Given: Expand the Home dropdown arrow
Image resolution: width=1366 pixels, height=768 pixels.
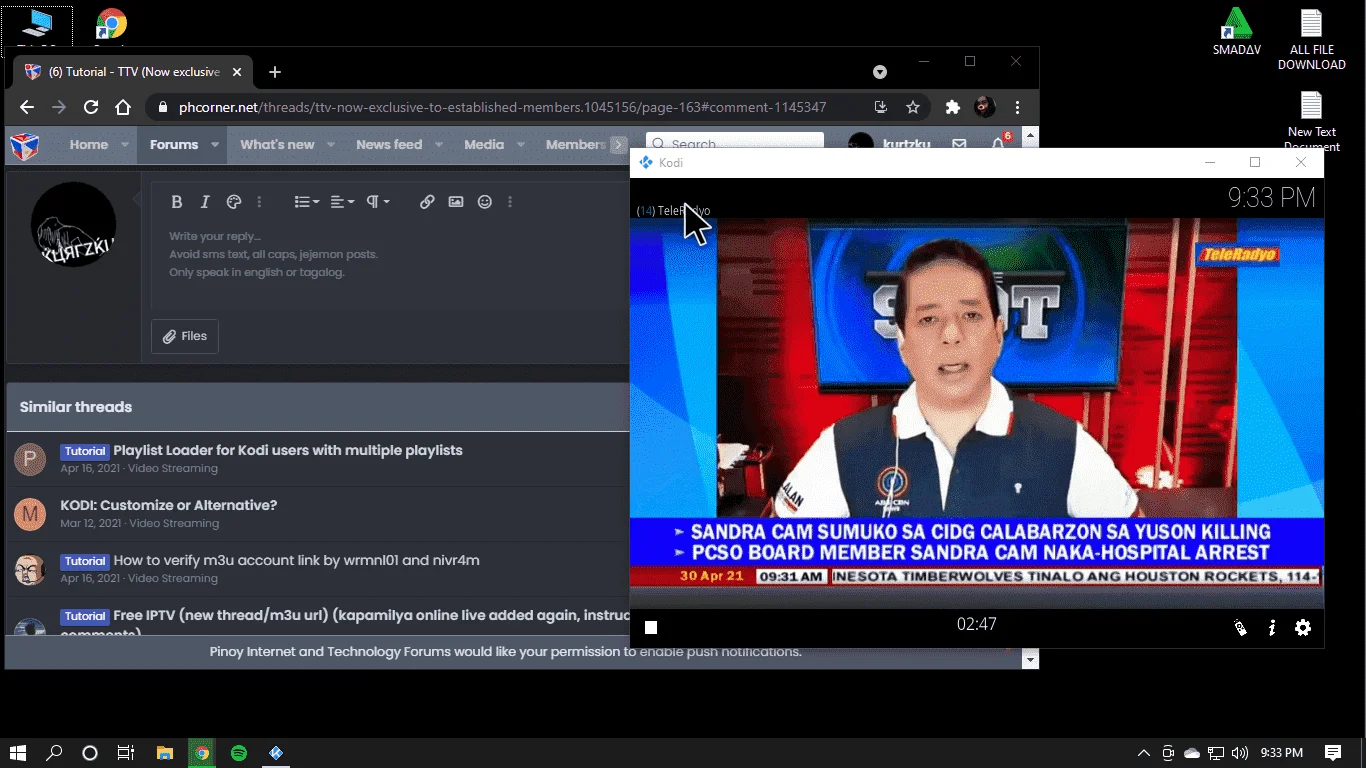Looking at the screenshot, I should (x=125, y=145).
